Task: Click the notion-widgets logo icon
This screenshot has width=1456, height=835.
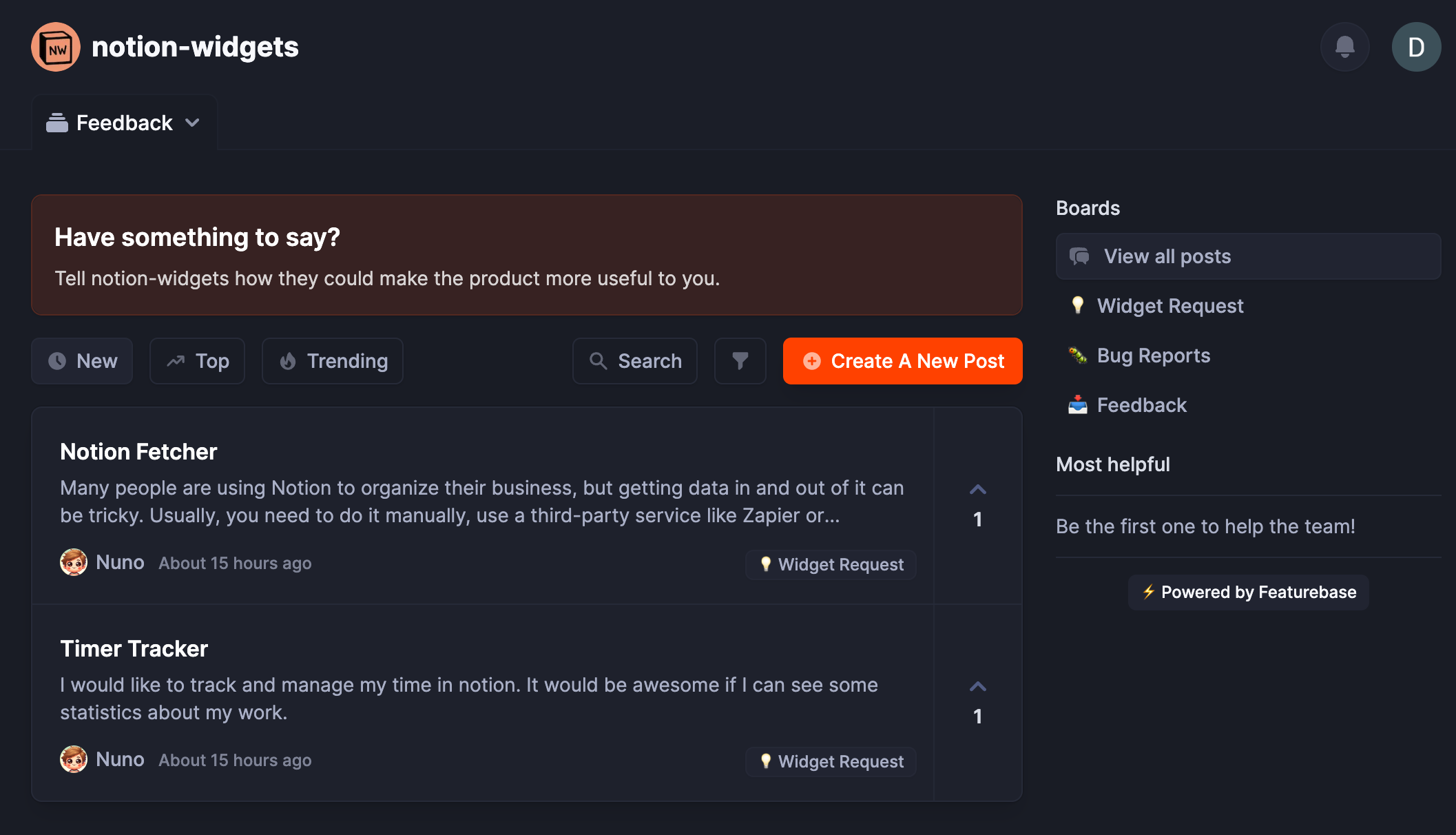Action: pyautogui.click(x=56, y=47)
